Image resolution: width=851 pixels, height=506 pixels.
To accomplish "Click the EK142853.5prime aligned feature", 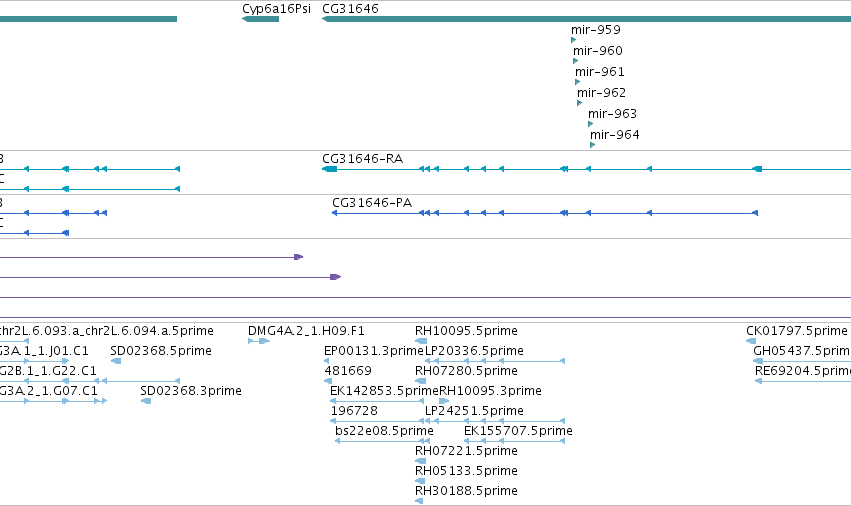I will coord(377,401).
